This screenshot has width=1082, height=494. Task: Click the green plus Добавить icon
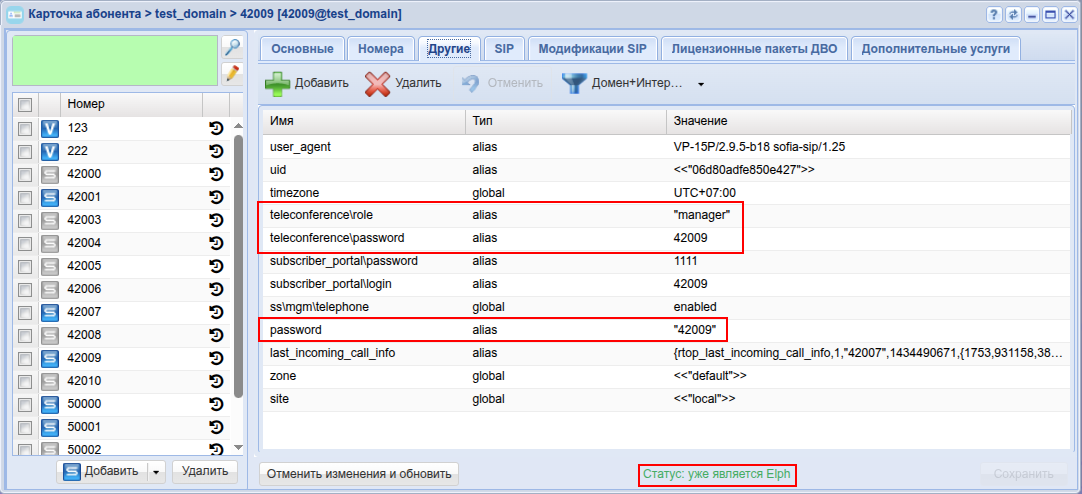[277, 83]
